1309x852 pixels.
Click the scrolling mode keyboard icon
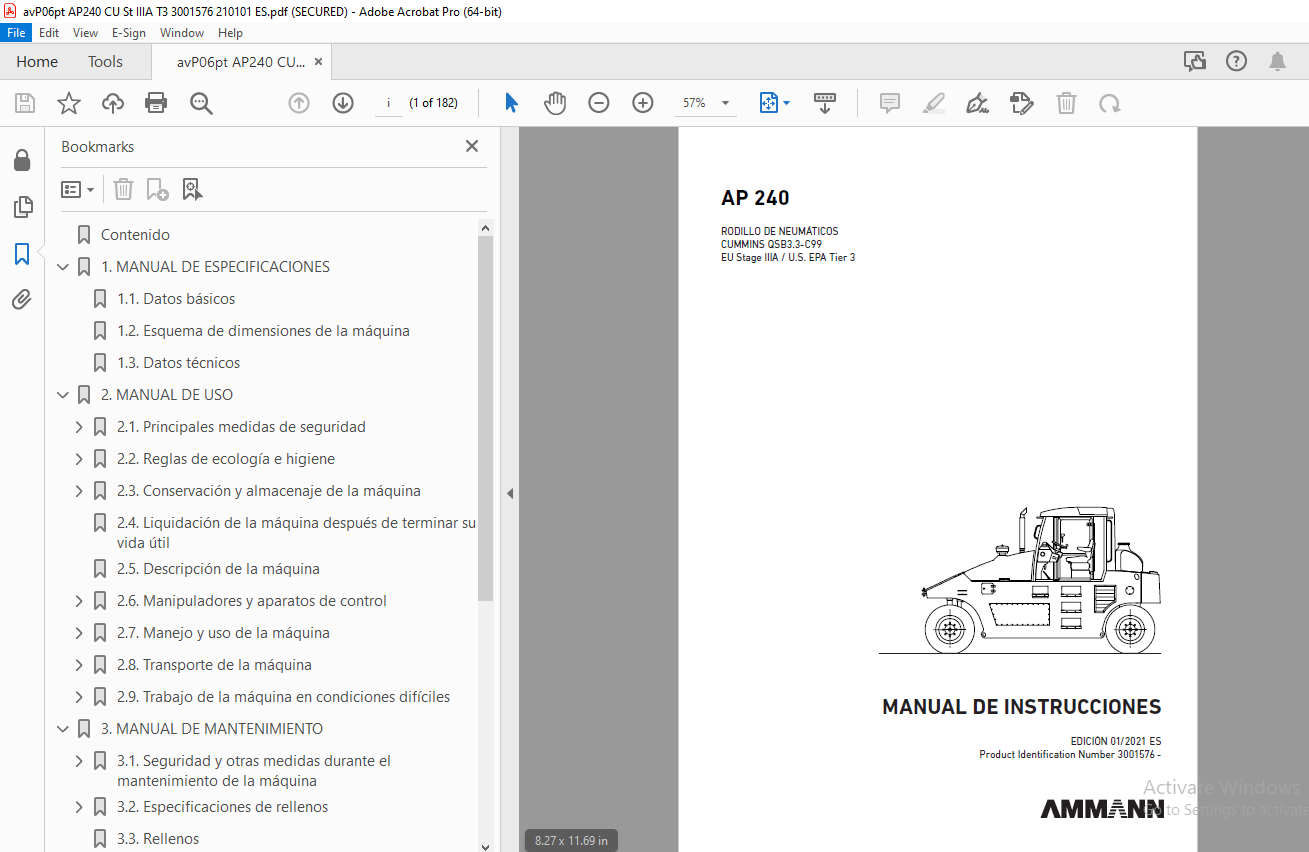(x=825, y=103)
